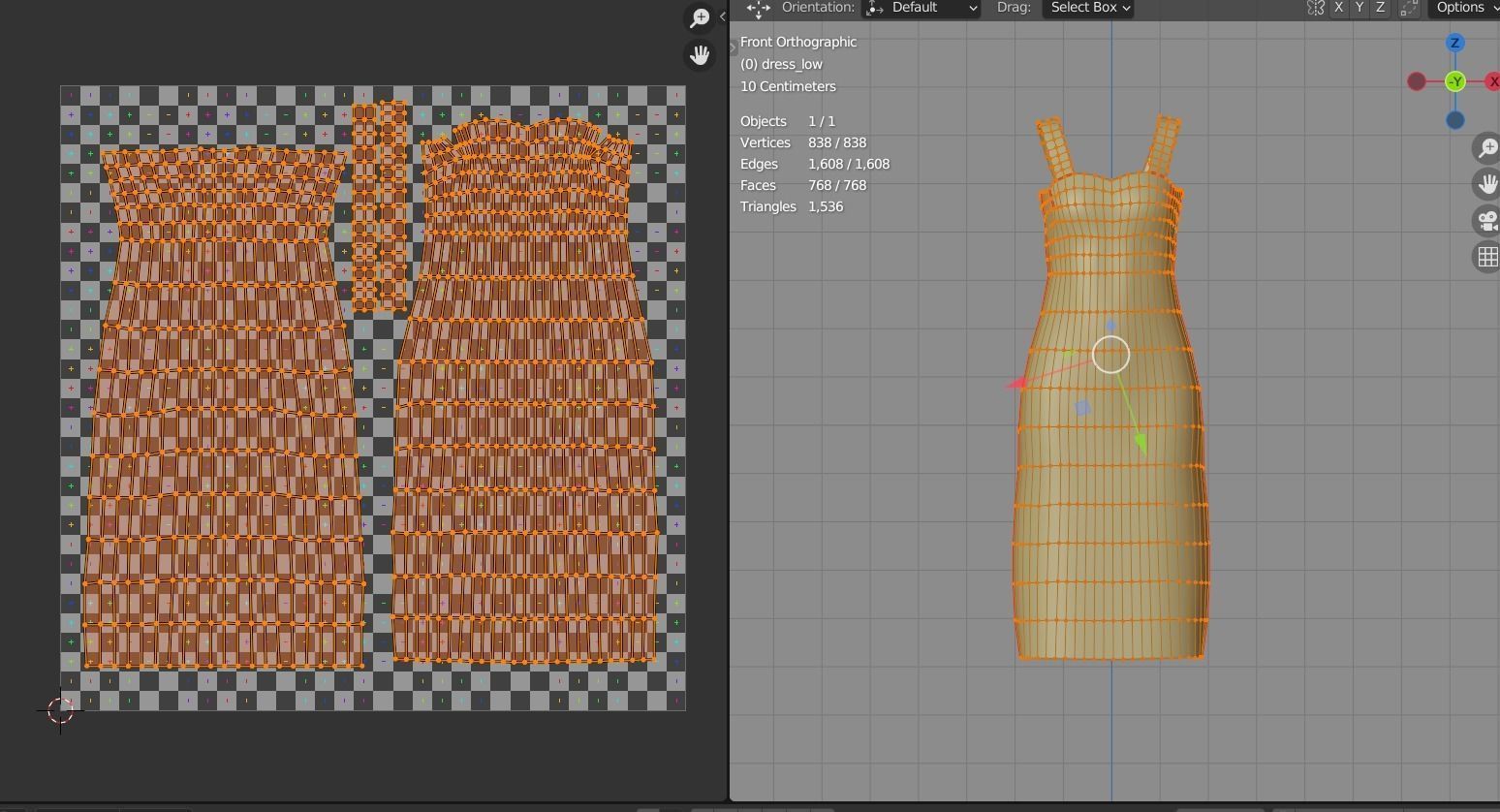The width and height of the screenshot is (1500, 812).
Task: Click the "Front Orthographic" view label
Action: coord(798,42)
